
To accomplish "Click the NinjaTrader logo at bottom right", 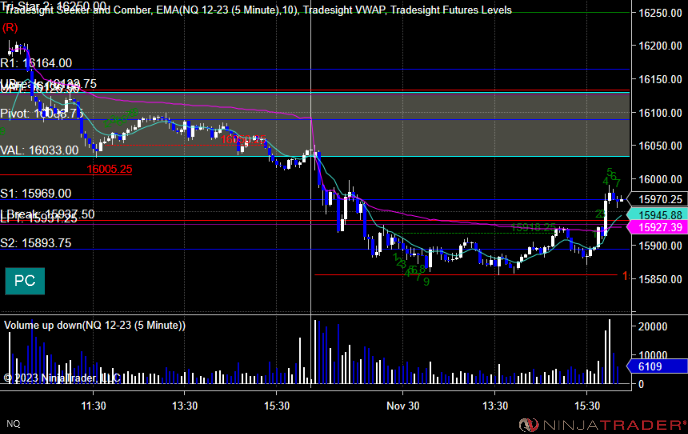I will pos(602,425).
